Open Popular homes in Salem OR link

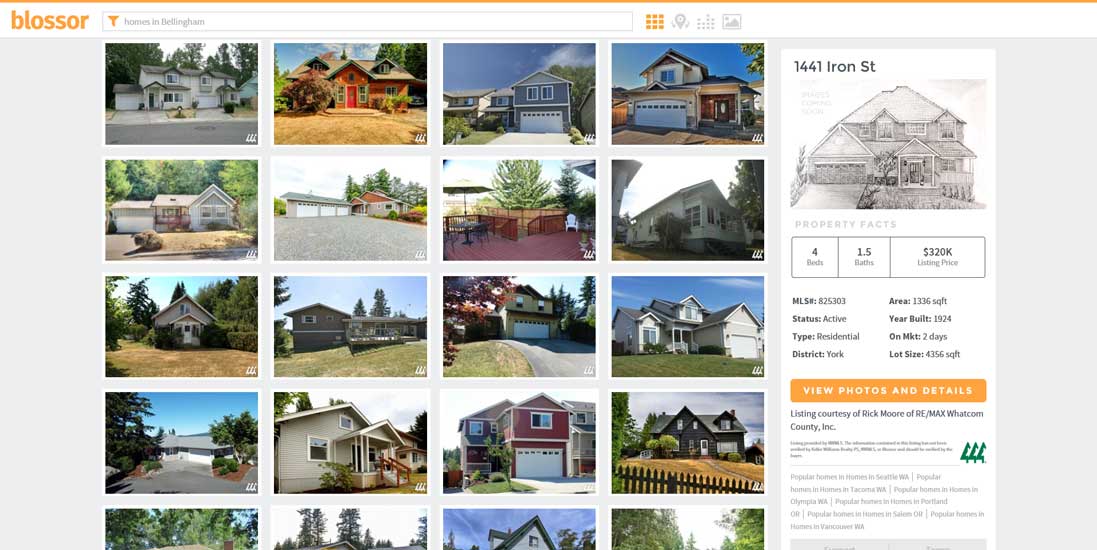[863, 514]
